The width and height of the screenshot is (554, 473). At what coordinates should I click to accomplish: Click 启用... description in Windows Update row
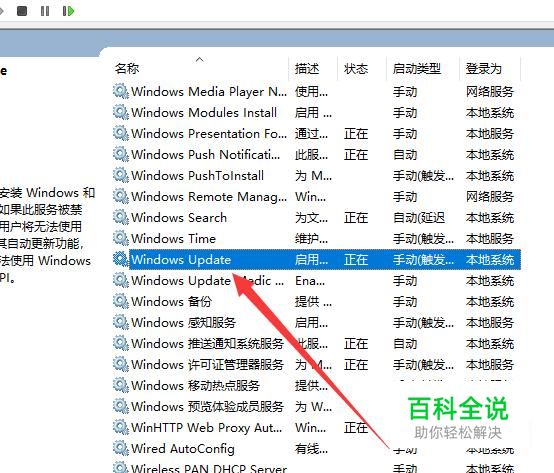(312, 260)
